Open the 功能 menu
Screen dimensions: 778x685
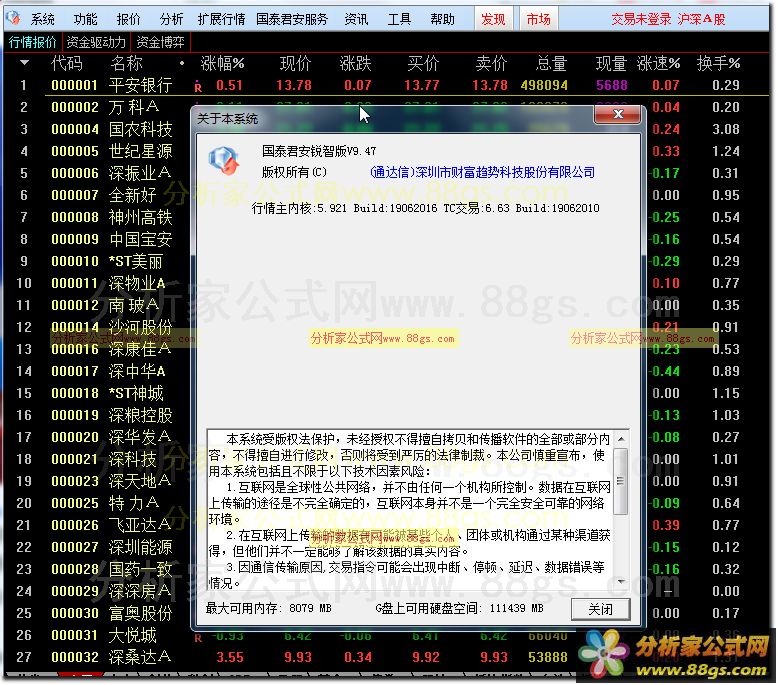coord(85,19)
